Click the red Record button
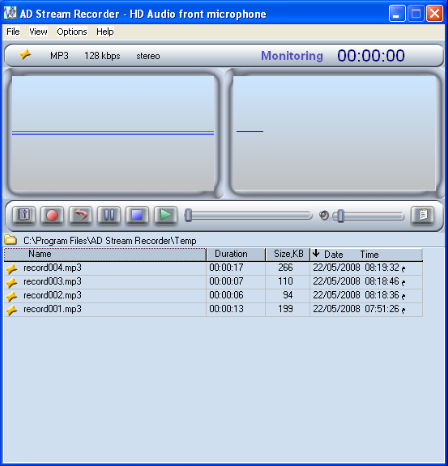 click(52, 215)
